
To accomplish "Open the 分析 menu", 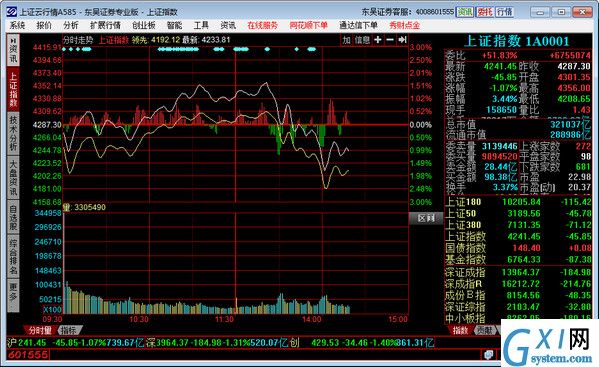I will pos(71,26).
